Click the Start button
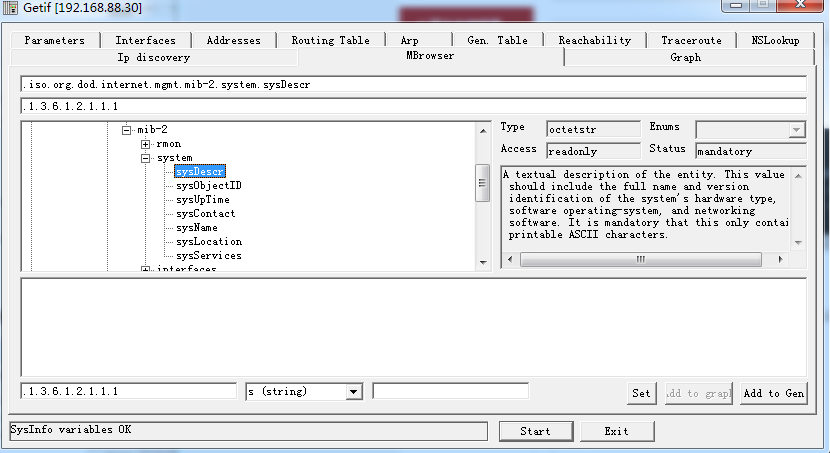This screenshot has height=453, width=830. click(536, 431)
